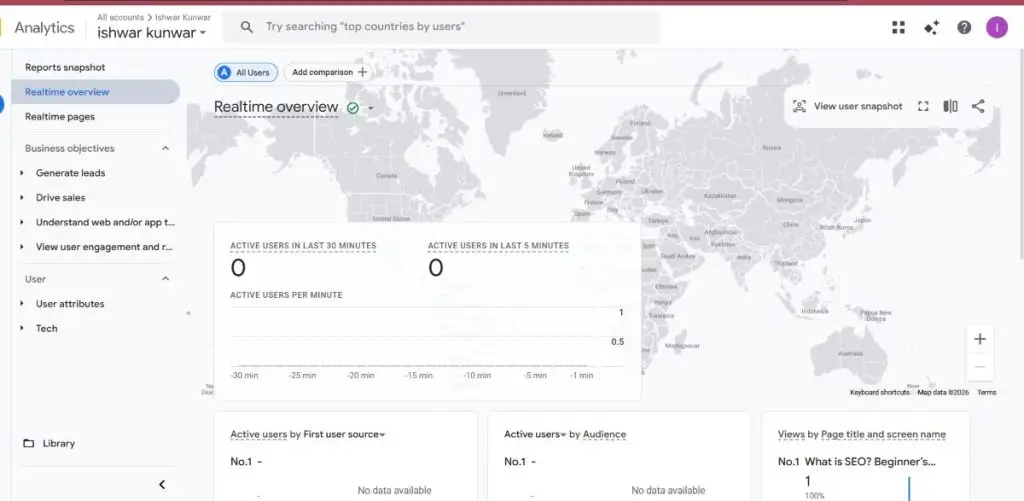Click '-15 min' axis label
Screen dimensions: 1024x501
click(419, 376)
